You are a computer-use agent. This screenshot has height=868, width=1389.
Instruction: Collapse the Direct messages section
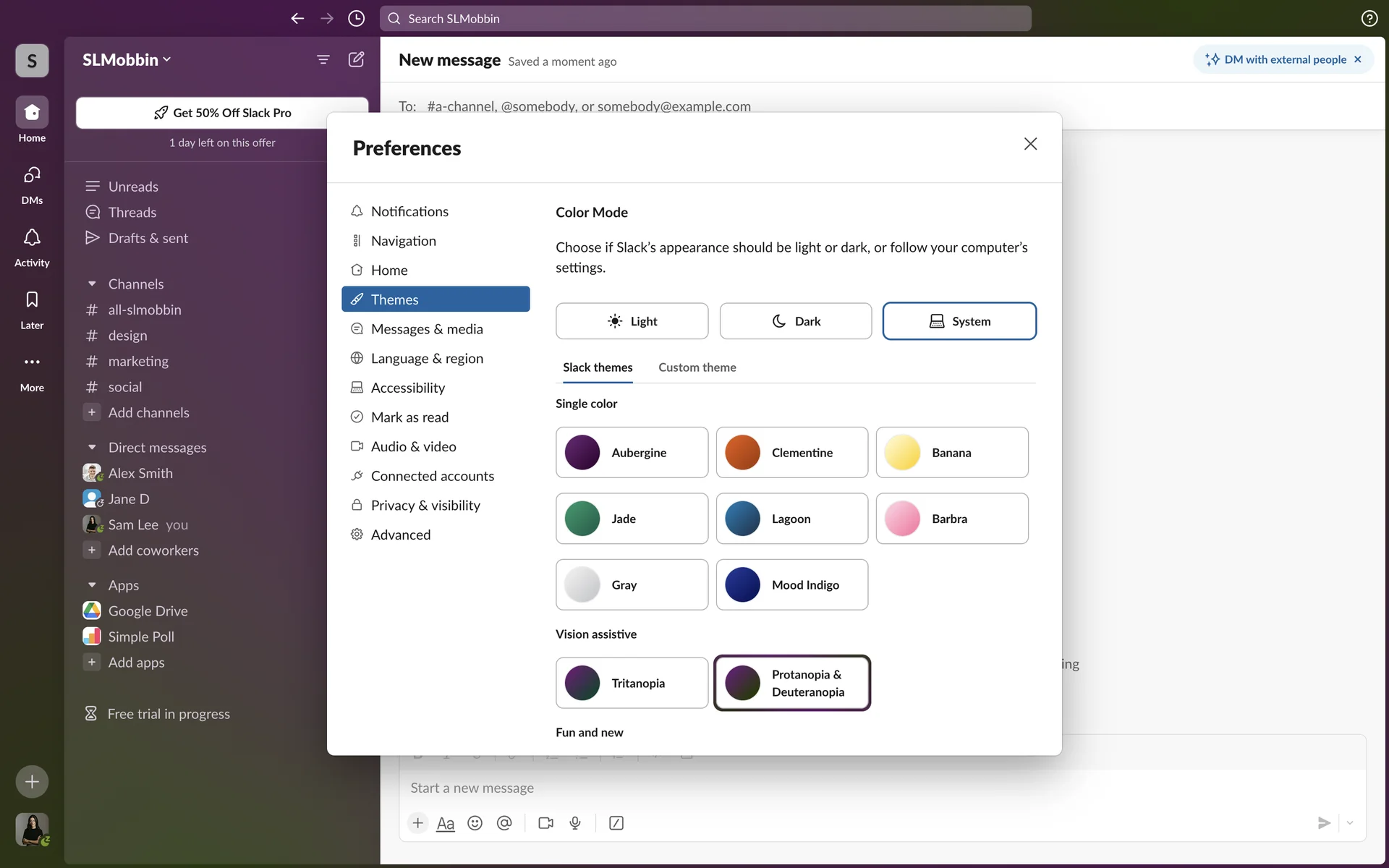pyautogui.click(x=92, y=448)
